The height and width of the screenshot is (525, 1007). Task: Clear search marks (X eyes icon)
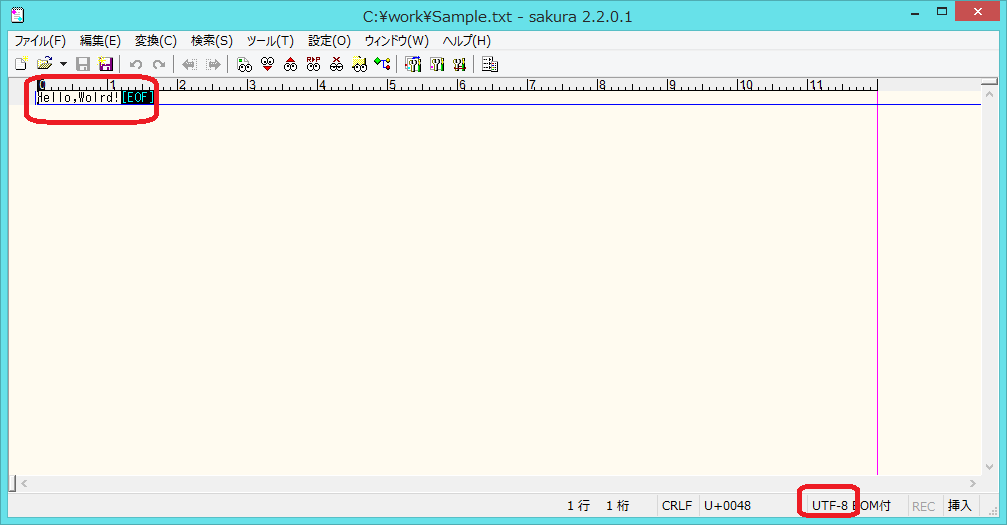[337, 64]
